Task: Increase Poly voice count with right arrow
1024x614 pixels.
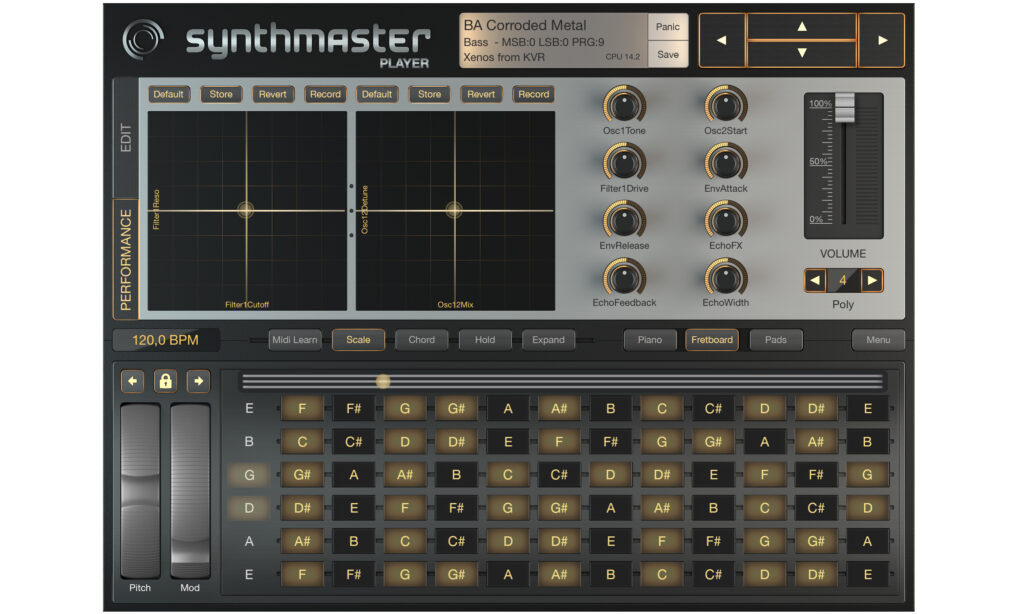Action: click(x=872, y=281)
